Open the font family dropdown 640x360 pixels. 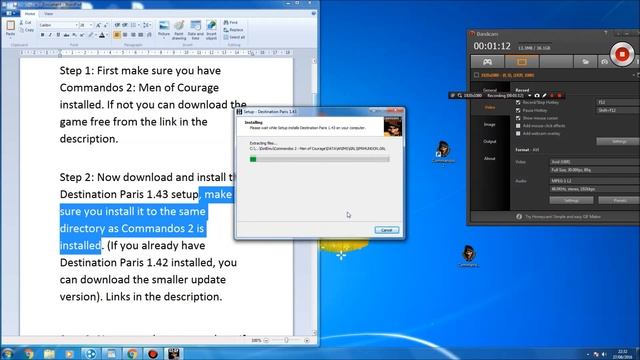pos(76,25)
